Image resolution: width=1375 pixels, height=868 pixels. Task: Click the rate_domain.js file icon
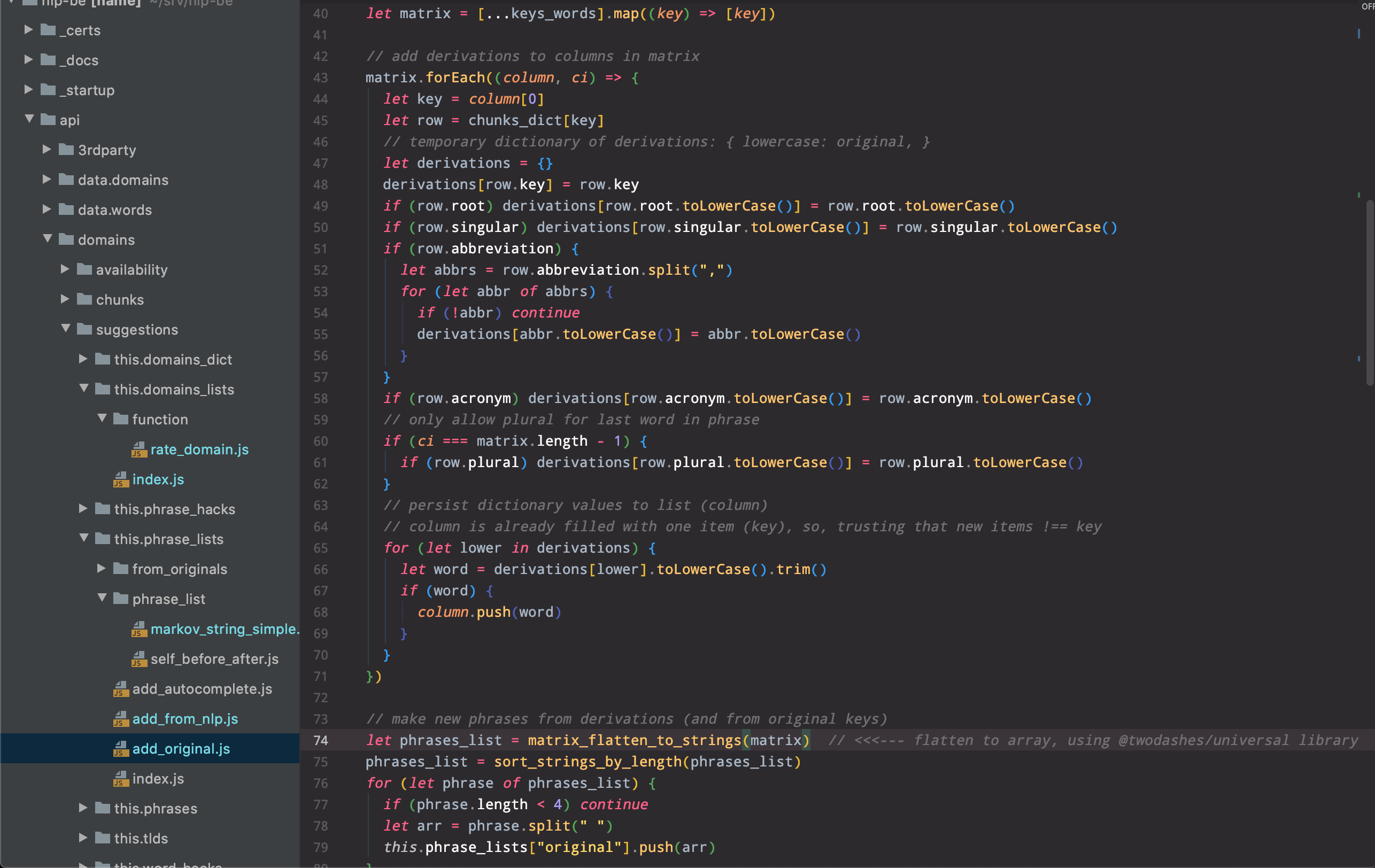coord(139,450)
